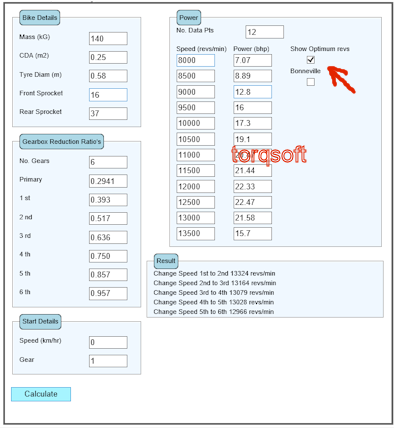Screen dimensions: 394x428
Task: Click the start Speed (km/hr) field
Action: [x=108, y=342]
